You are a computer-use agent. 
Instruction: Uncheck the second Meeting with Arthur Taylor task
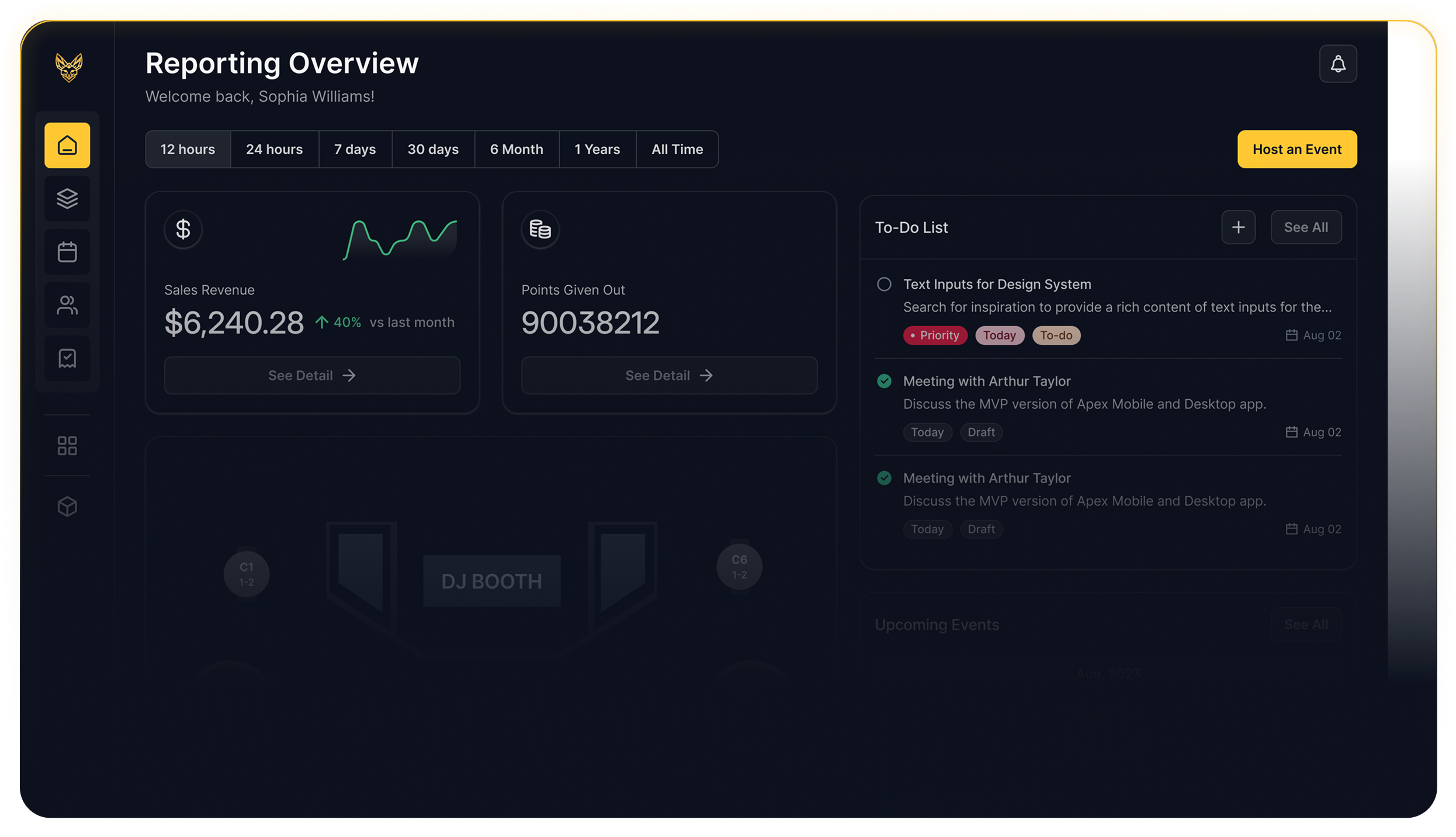[884, 479]
